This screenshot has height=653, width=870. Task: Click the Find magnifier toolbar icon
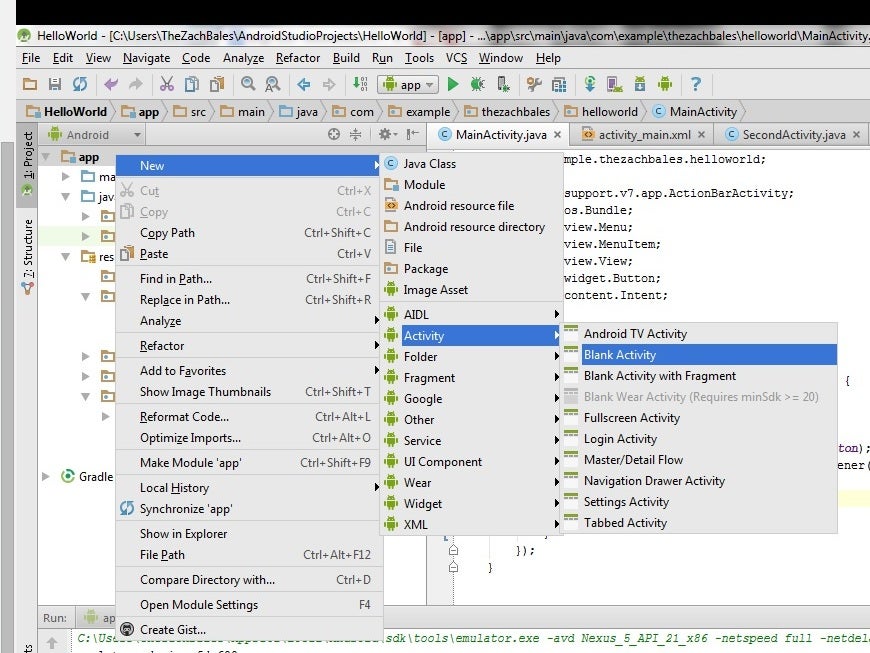248,84
